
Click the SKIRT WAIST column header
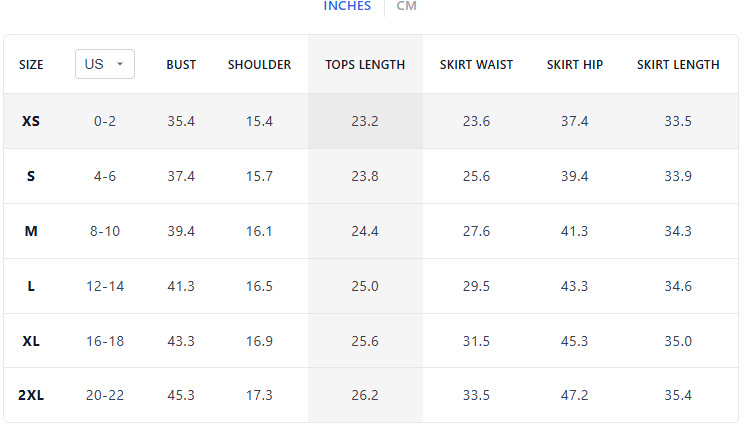pyautogui.click(x=476, y=64)
